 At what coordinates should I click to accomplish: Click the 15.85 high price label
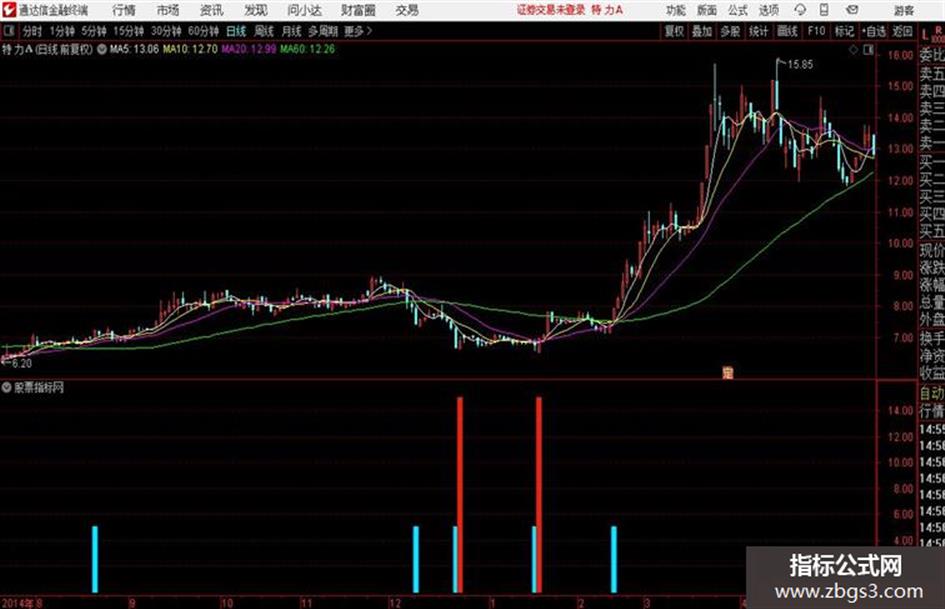coord(800,65)
